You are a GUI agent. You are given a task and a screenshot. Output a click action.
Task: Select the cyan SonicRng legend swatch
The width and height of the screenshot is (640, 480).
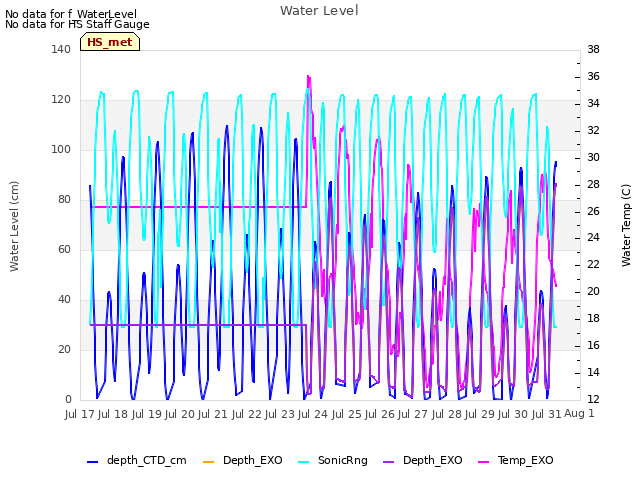pos(304,462)
